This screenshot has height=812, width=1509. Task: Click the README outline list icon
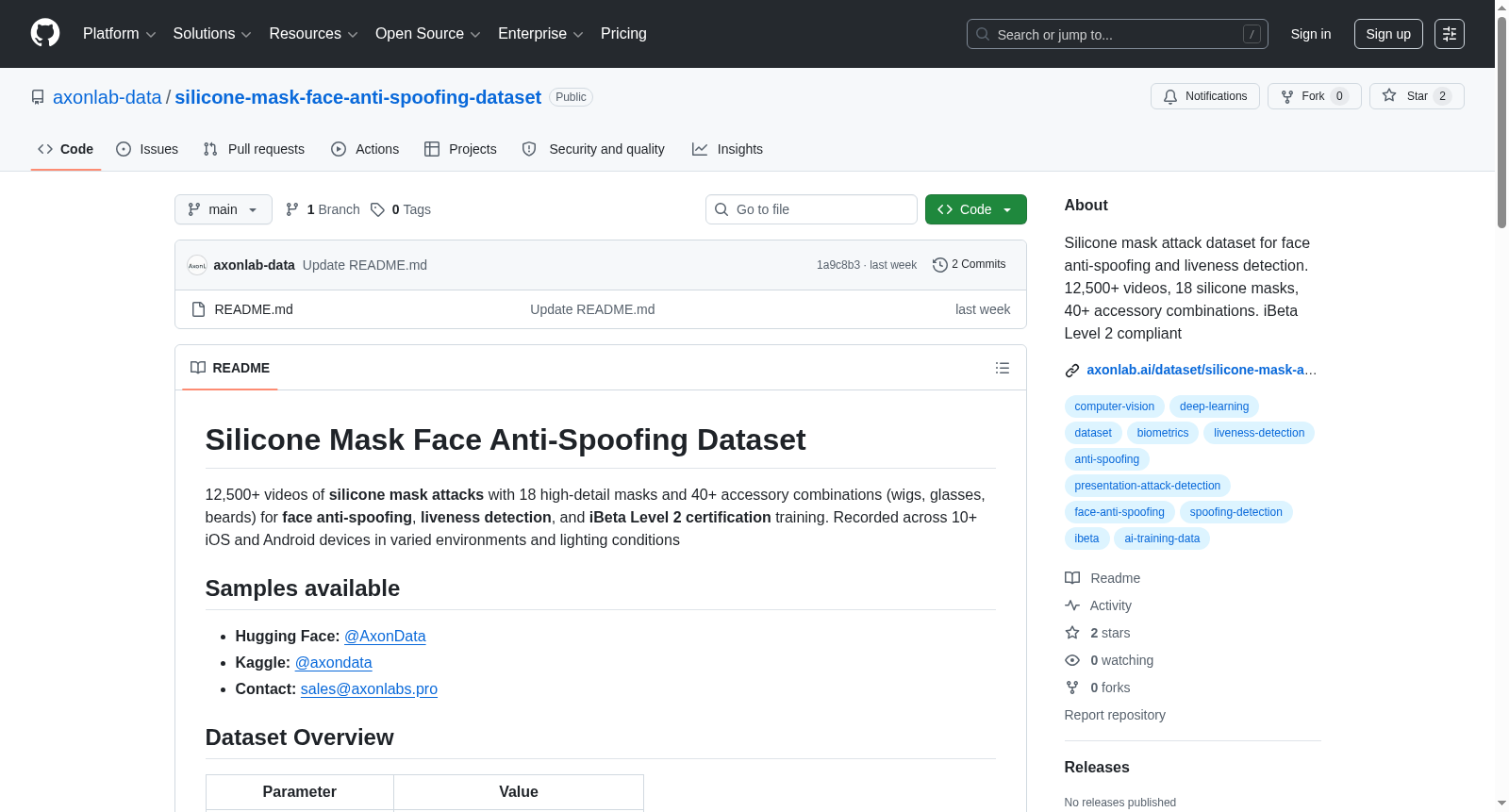(1003, 368)
